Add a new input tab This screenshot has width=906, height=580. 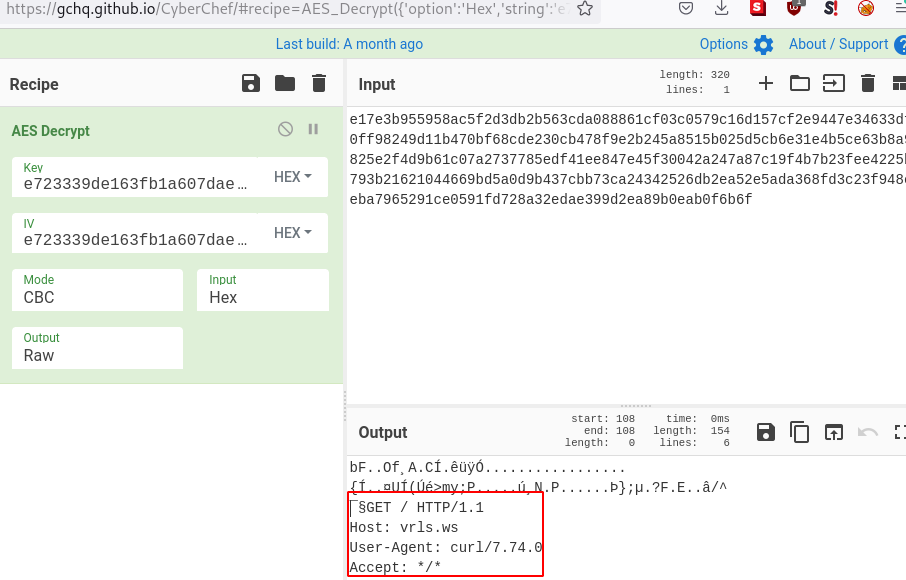coord(766,83)
